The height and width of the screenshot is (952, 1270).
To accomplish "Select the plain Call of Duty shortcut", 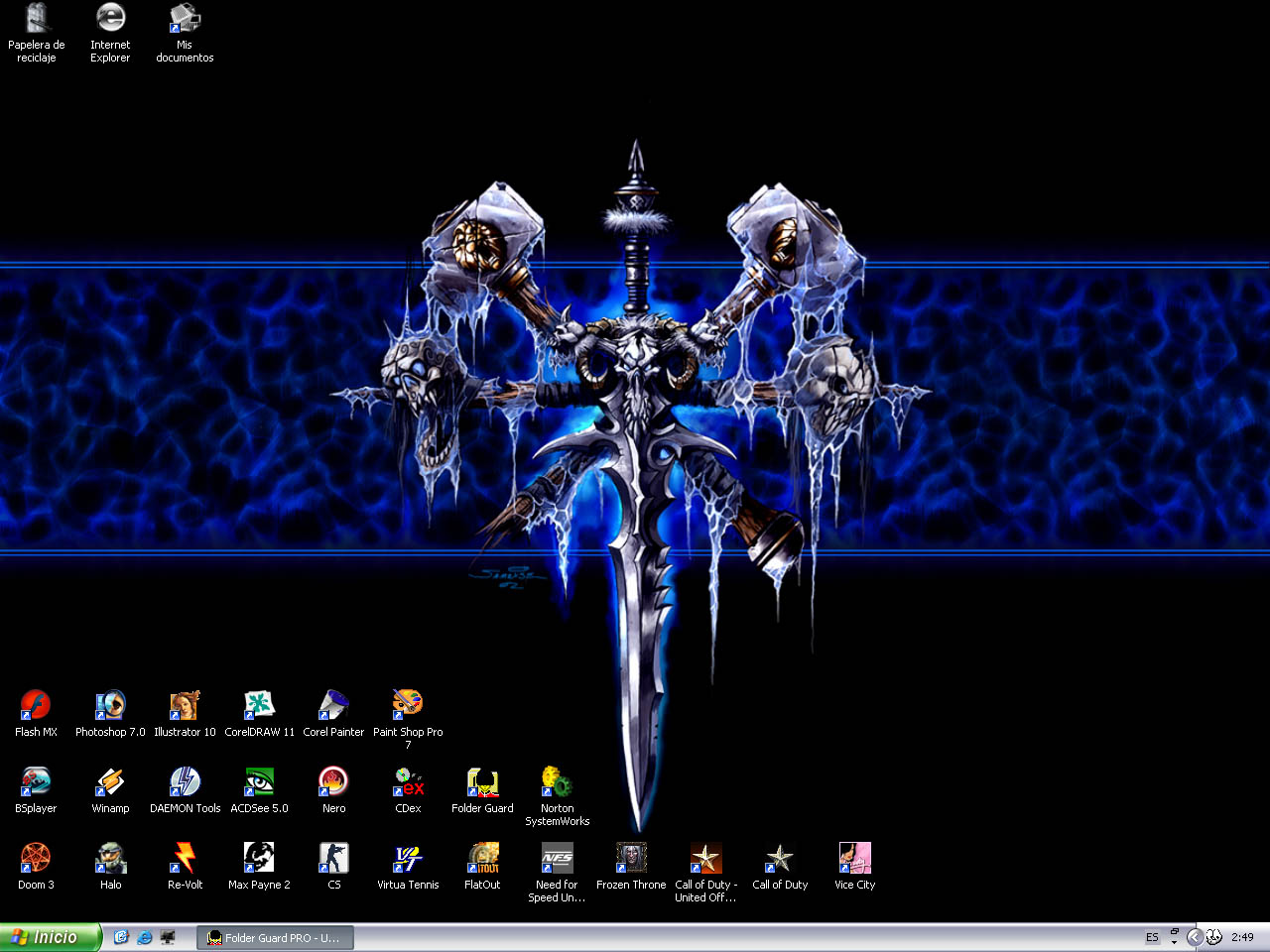I will 780,866.
